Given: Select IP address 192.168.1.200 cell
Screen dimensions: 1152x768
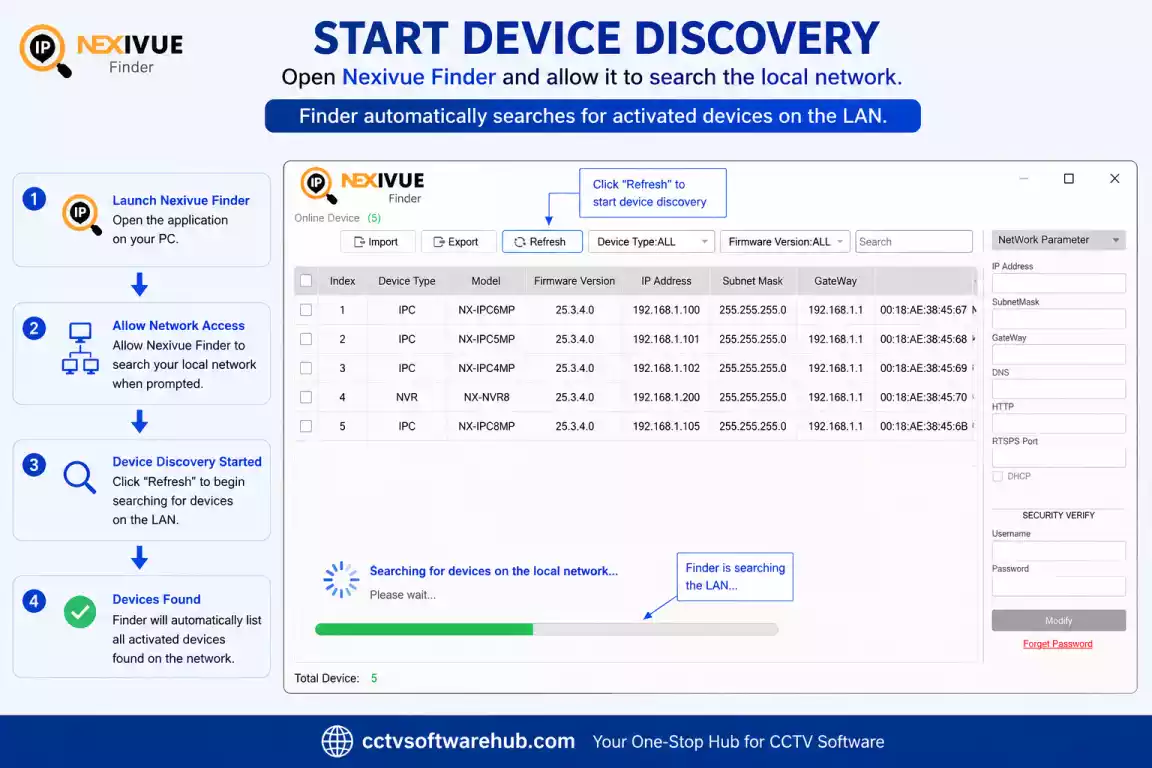Looking at the screenshot, I should 666,397.
